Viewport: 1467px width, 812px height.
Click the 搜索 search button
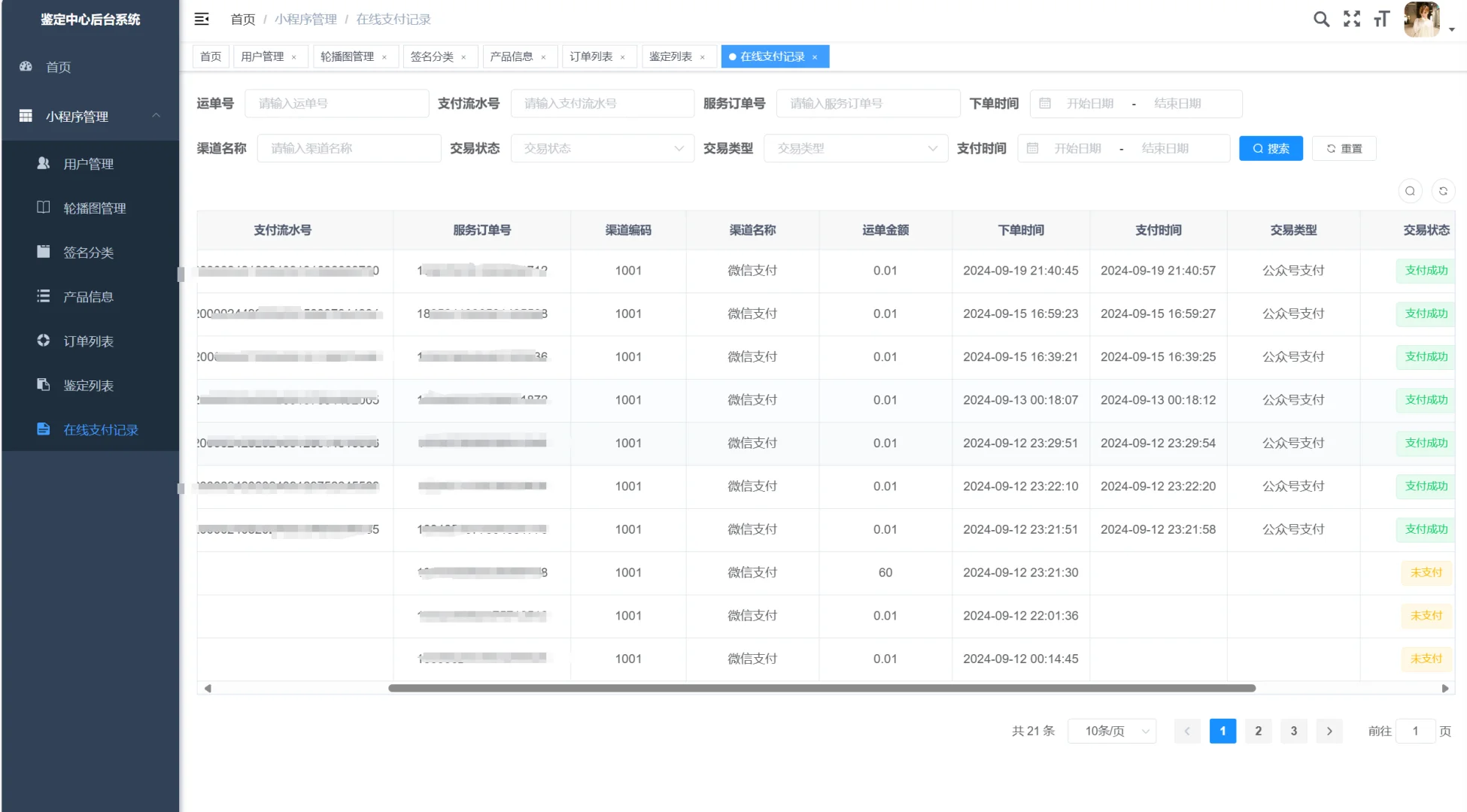pyautogui.click(x=1271, y=148)
